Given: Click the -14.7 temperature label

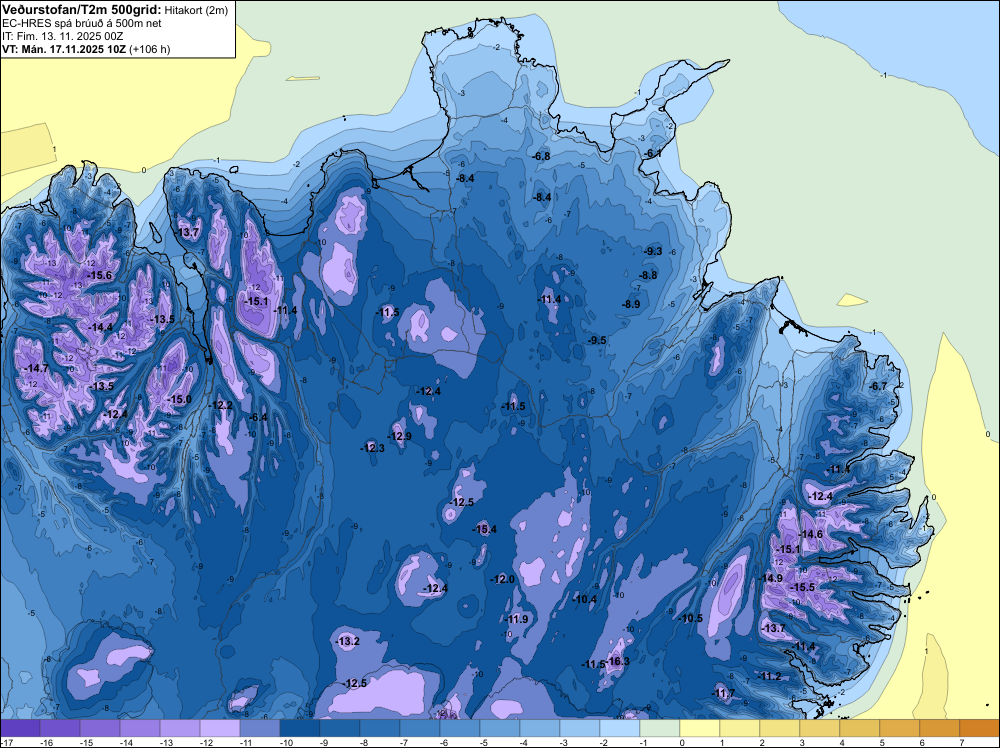Looking at the screenshot, I should pos(36,368).
